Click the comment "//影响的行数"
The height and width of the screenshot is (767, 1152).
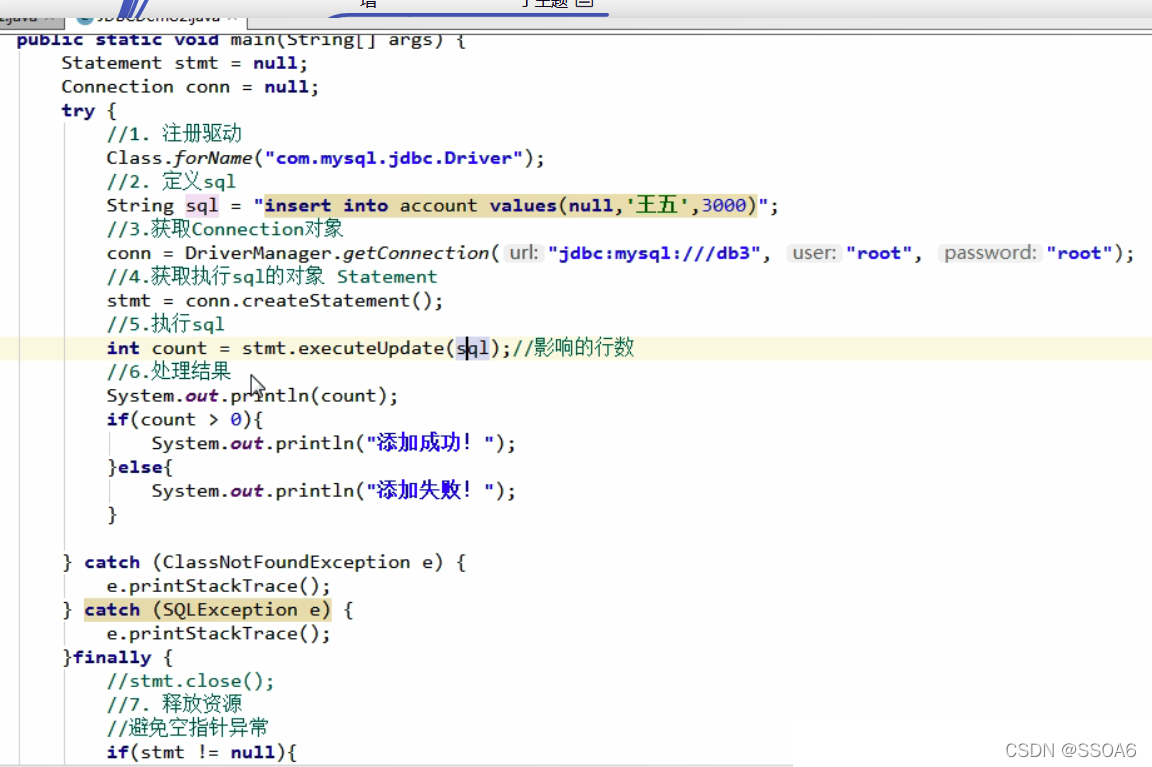[573, 348]
